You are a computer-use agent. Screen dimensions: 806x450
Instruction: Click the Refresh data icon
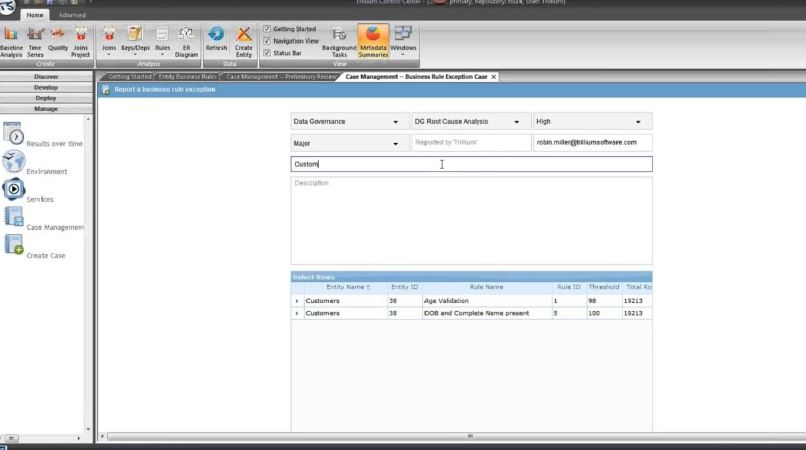point(216,39)
